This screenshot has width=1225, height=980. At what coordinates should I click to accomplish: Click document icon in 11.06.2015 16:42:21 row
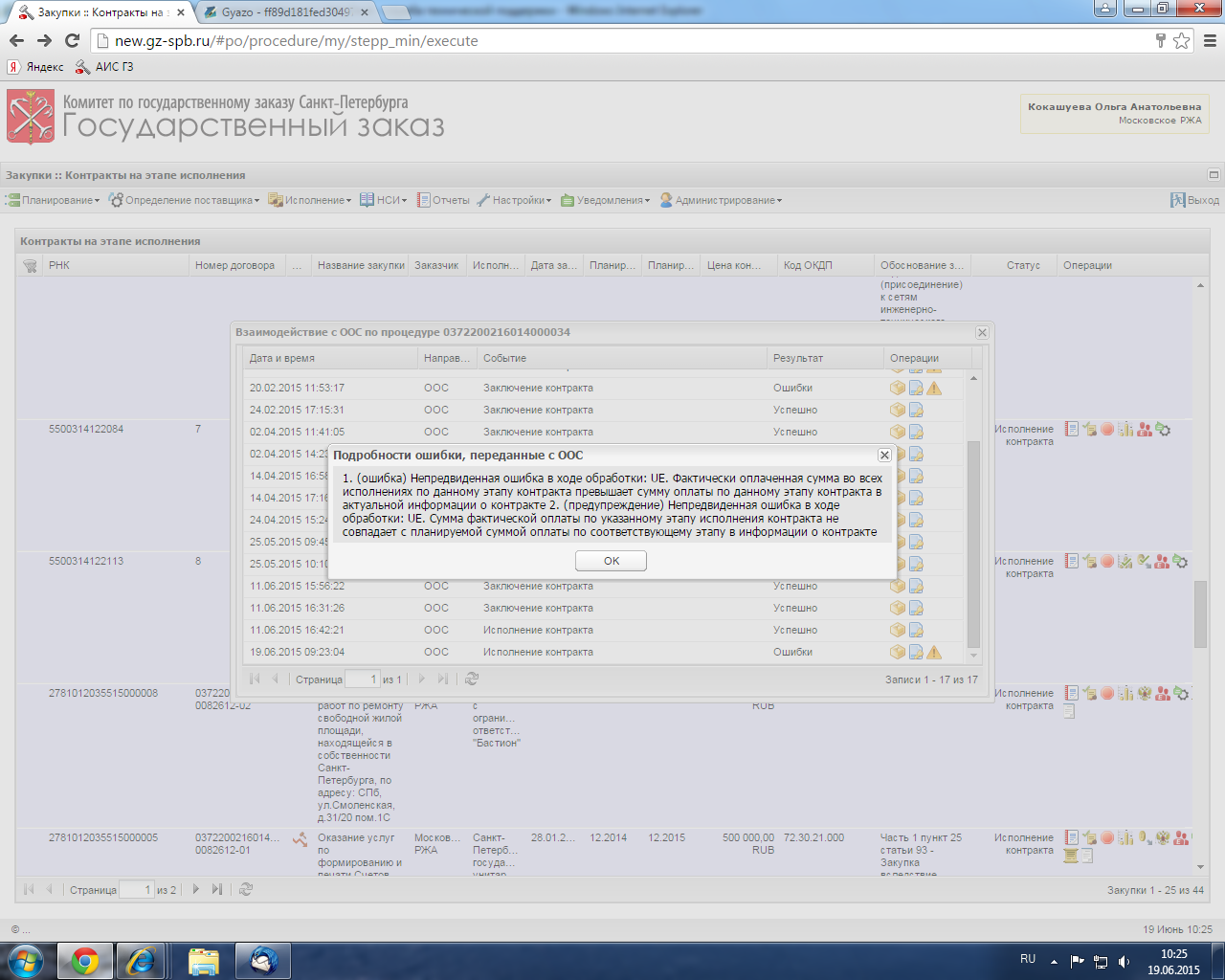[x=916, y=631]
